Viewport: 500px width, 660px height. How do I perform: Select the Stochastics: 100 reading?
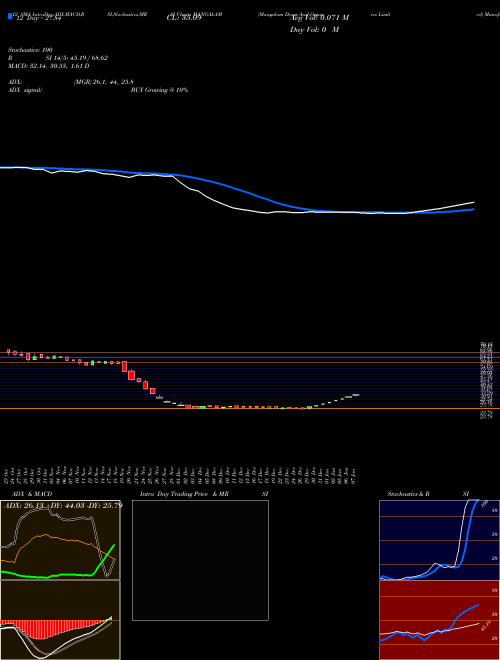pyautogui.click(x=30, y=50)
